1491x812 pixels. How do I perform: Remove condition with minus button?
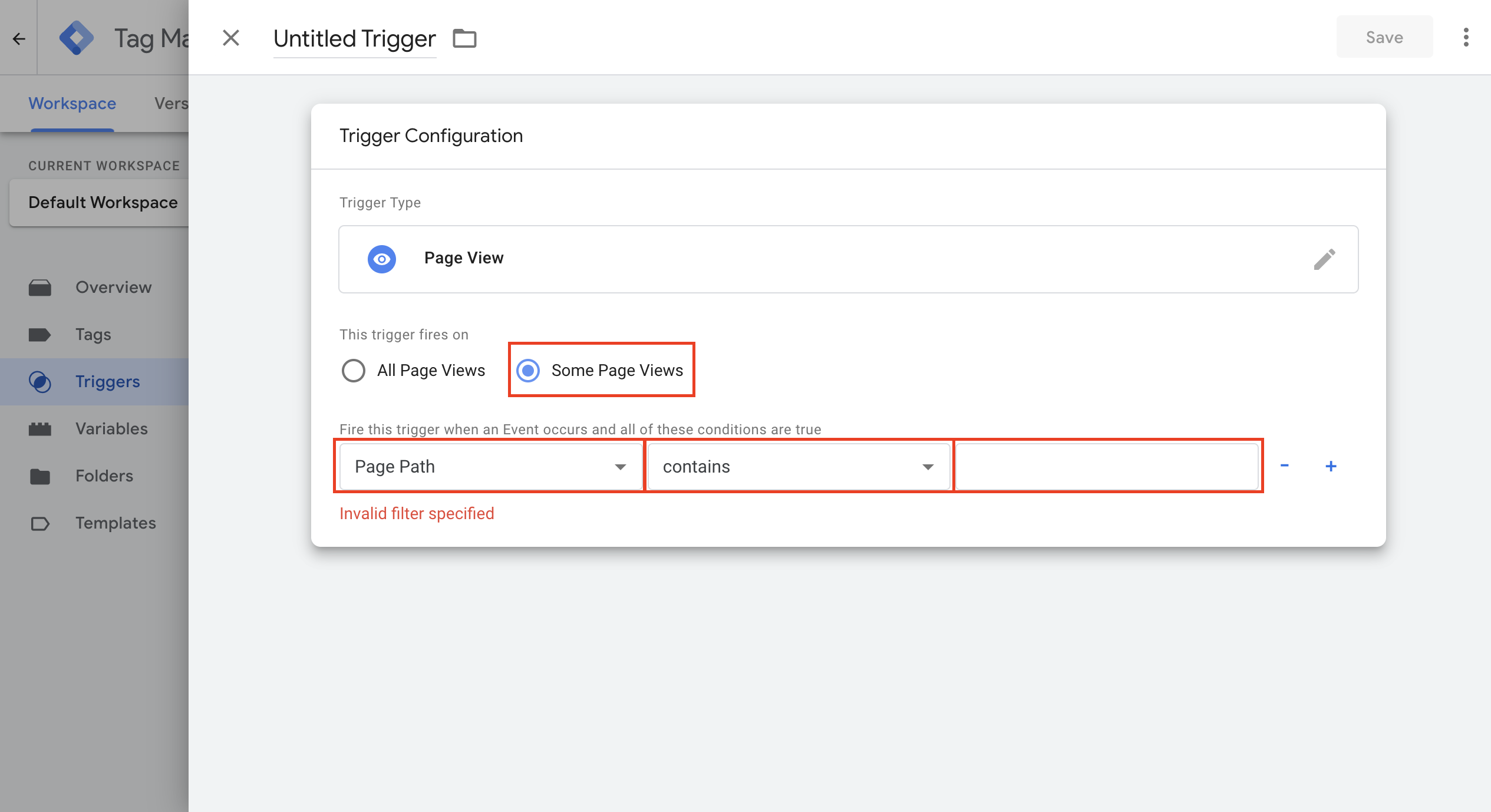1284,466
